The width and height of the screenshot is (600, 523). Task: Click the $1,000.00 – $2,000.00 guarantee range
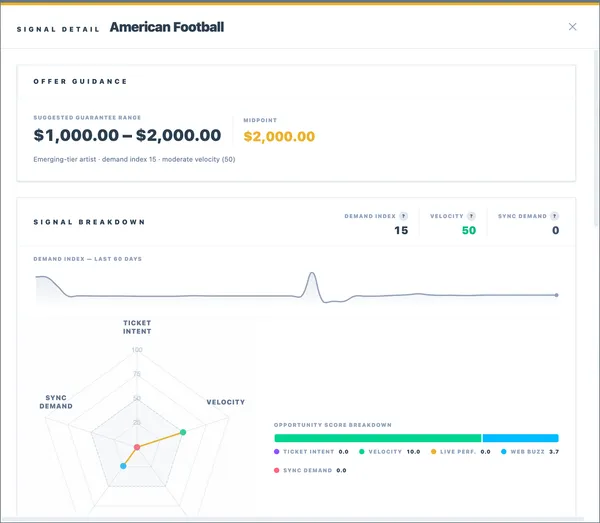pyautogui.click(x=127, y=135)
